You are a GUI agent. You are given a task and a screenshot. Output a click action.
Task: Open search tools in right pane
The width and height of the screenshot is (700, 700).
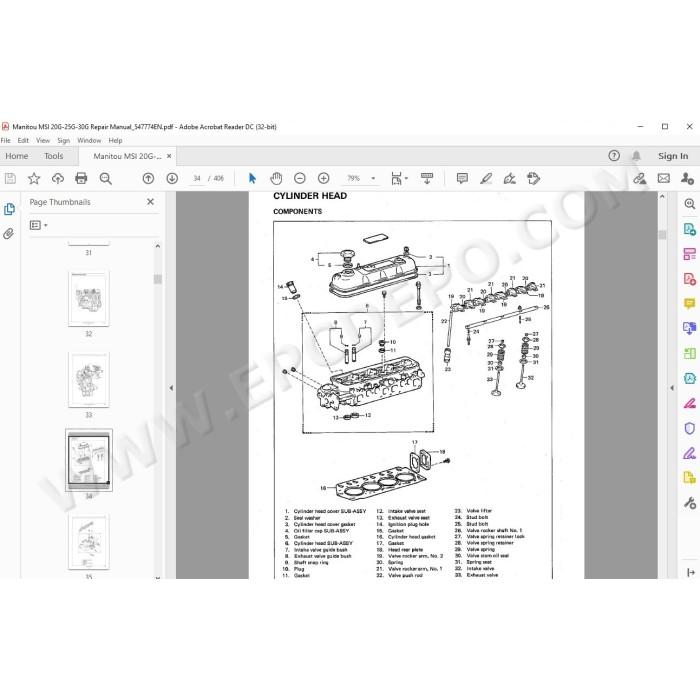pyautogui.click(x=690, y=204)
